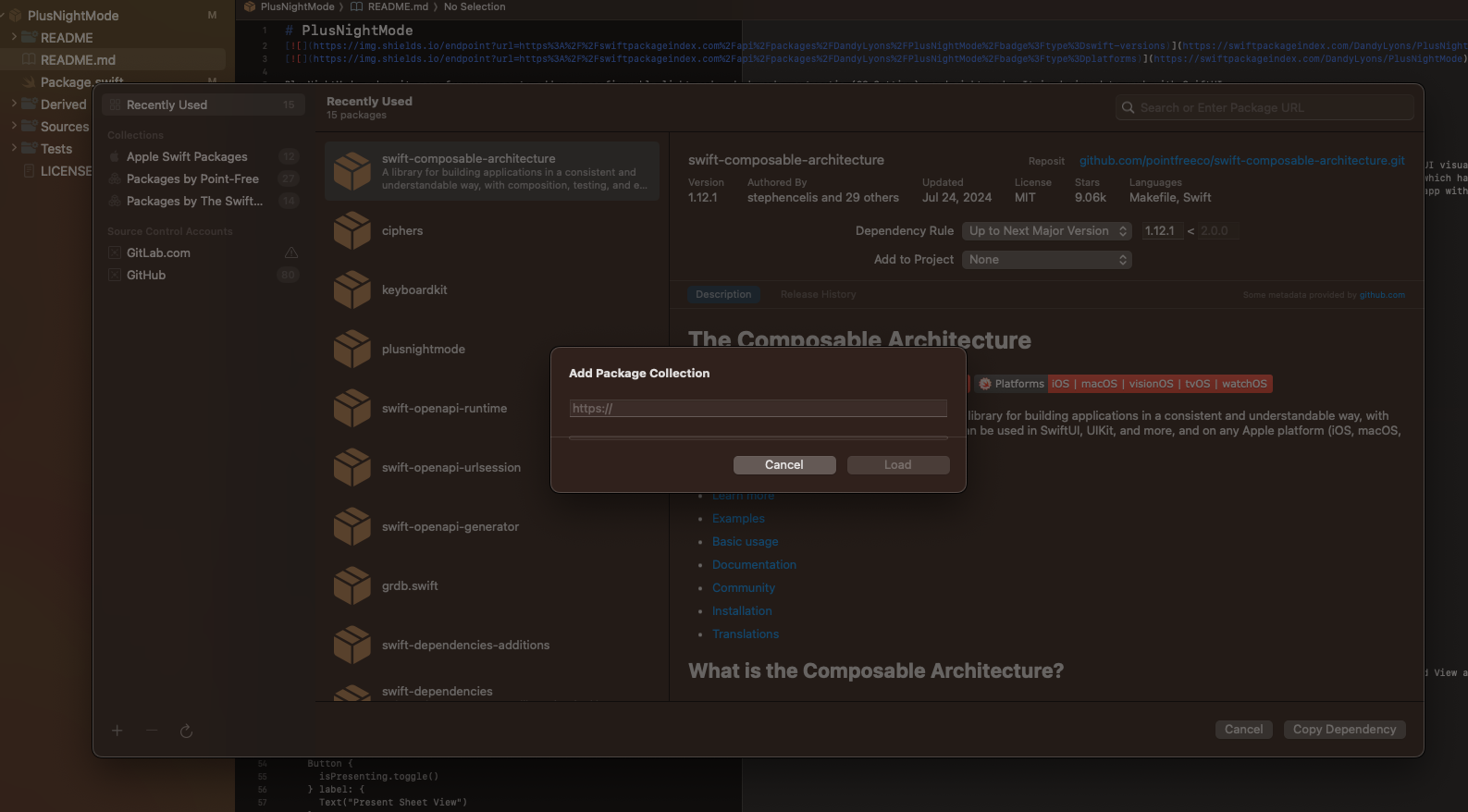Click Copy Dependency button
Viewport: 1468px width, 812px height.
(1345, 729)
